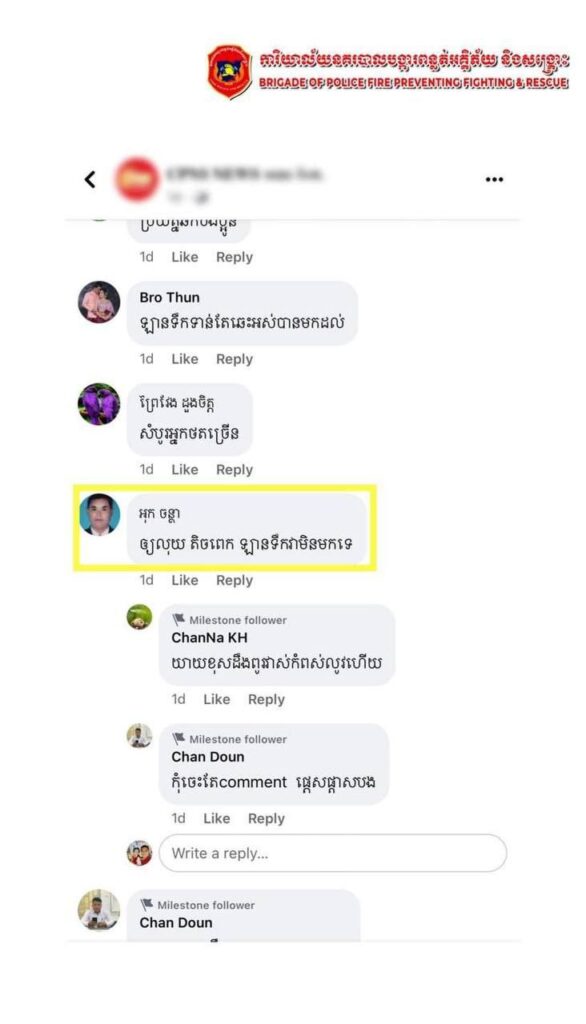Open the highlighted commenter's profile photo

tap(99, 515)
